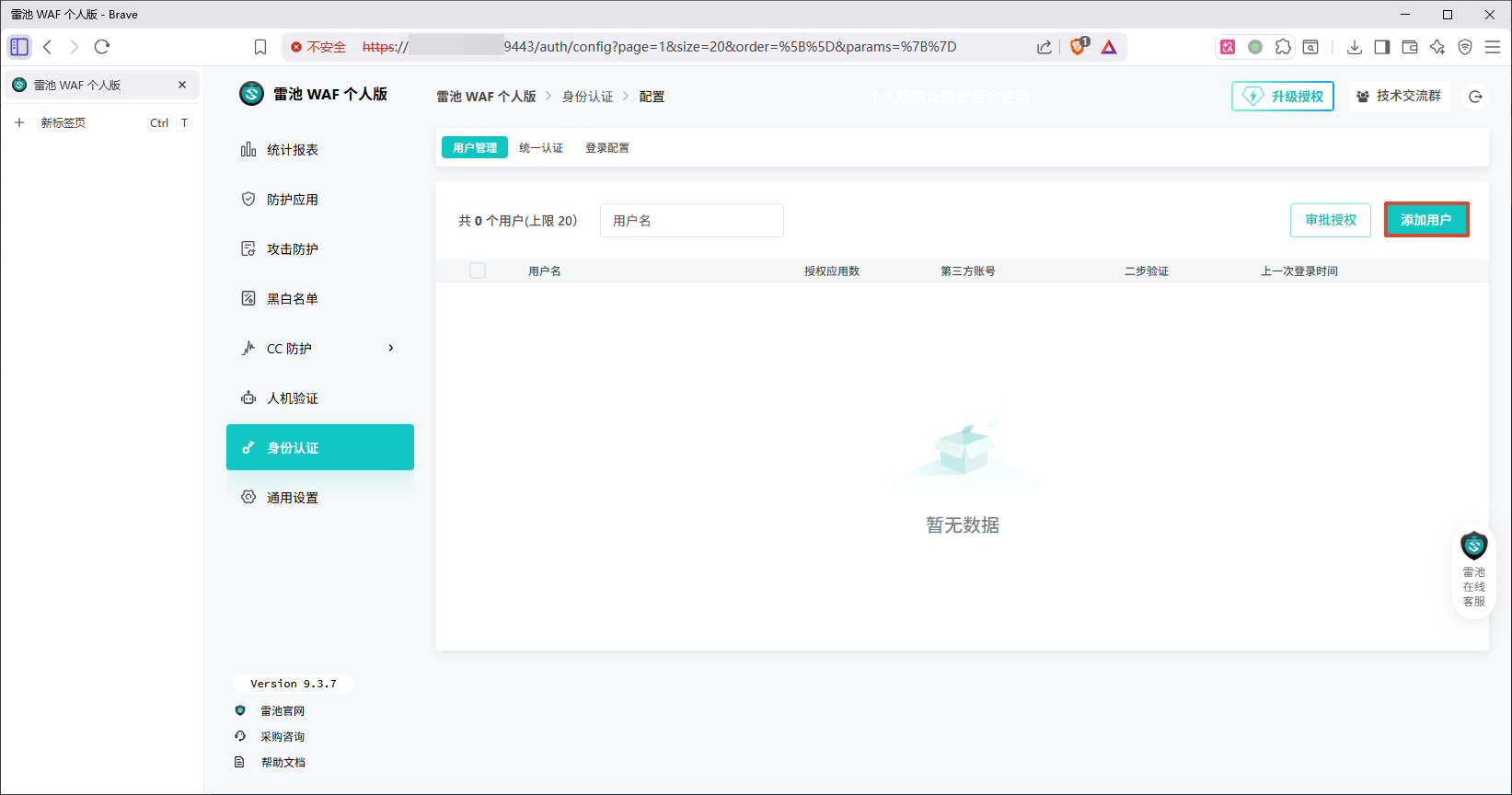Click the 共 0 个用户(上限 20) count text
The width and height of the screenshot is (1512, 795).
coord(518,221)
